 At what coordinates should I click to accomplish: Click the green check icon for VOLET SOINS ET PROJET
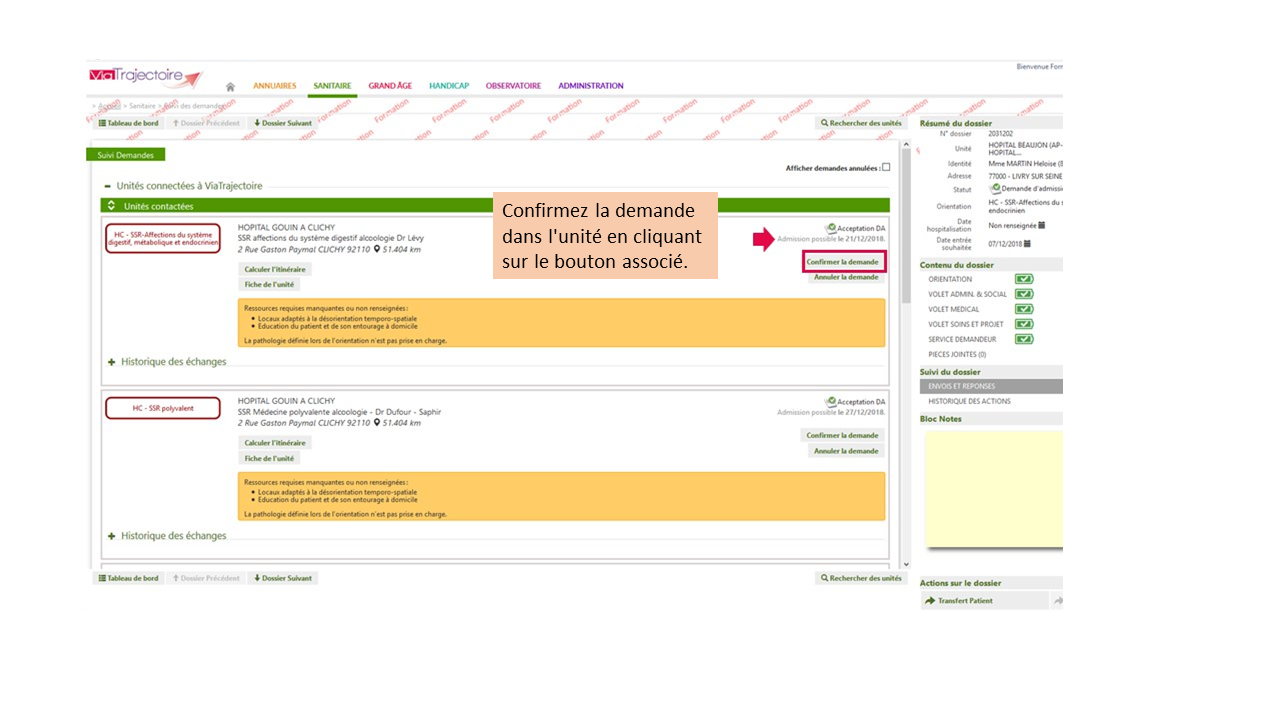(x=1024, y=324)
